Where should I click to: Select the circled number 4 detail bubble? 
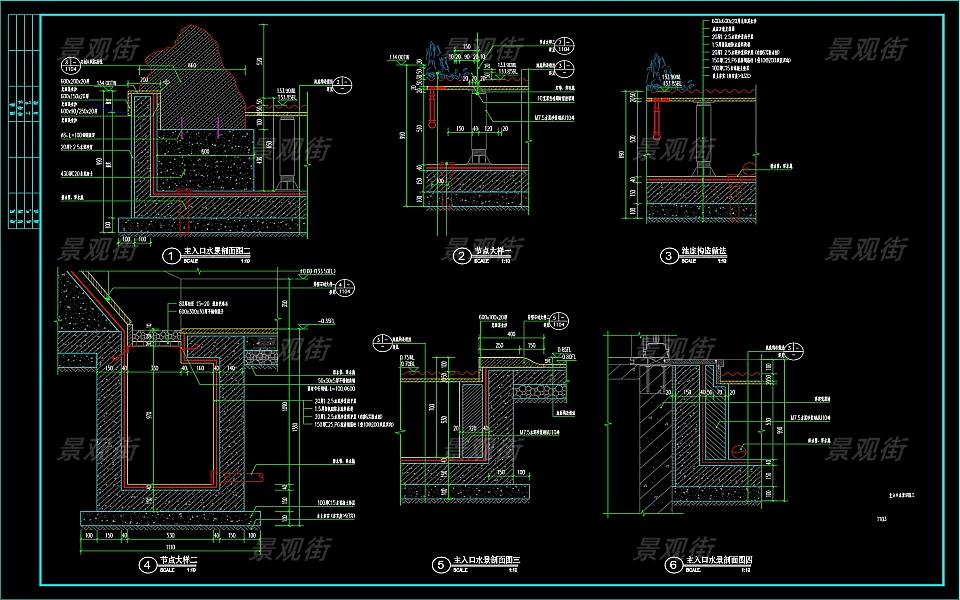(148, 565)
